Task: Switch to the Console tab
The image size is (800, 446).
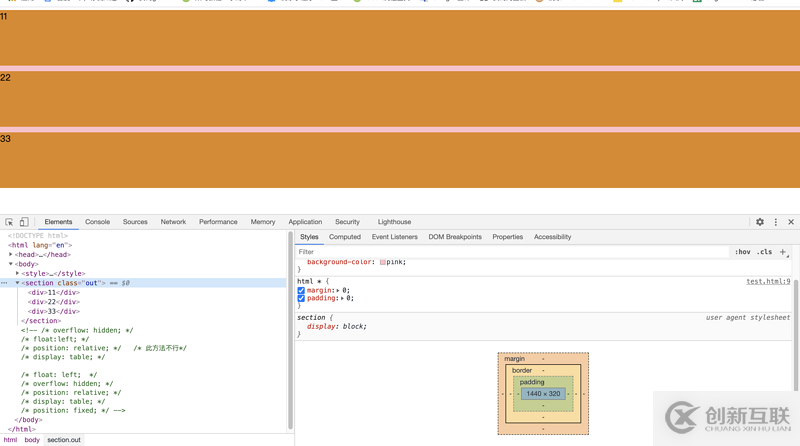Action: pos(97,222)
